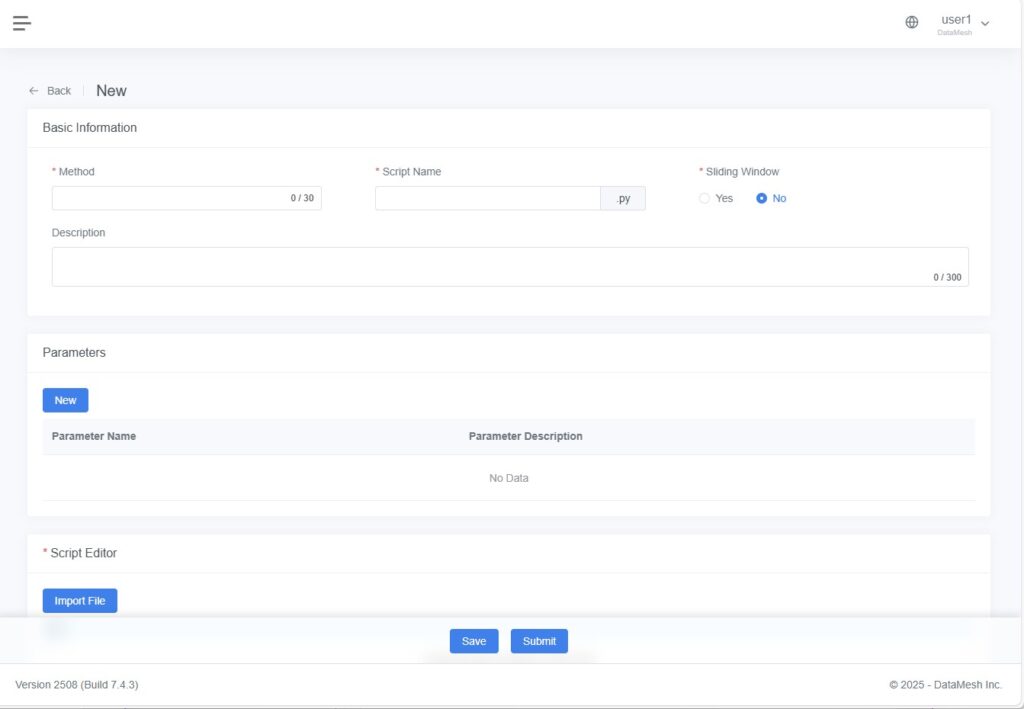Screen dimensions: 1024x709
Task: Click the Basic Information section header
Action: coord(90,128)
